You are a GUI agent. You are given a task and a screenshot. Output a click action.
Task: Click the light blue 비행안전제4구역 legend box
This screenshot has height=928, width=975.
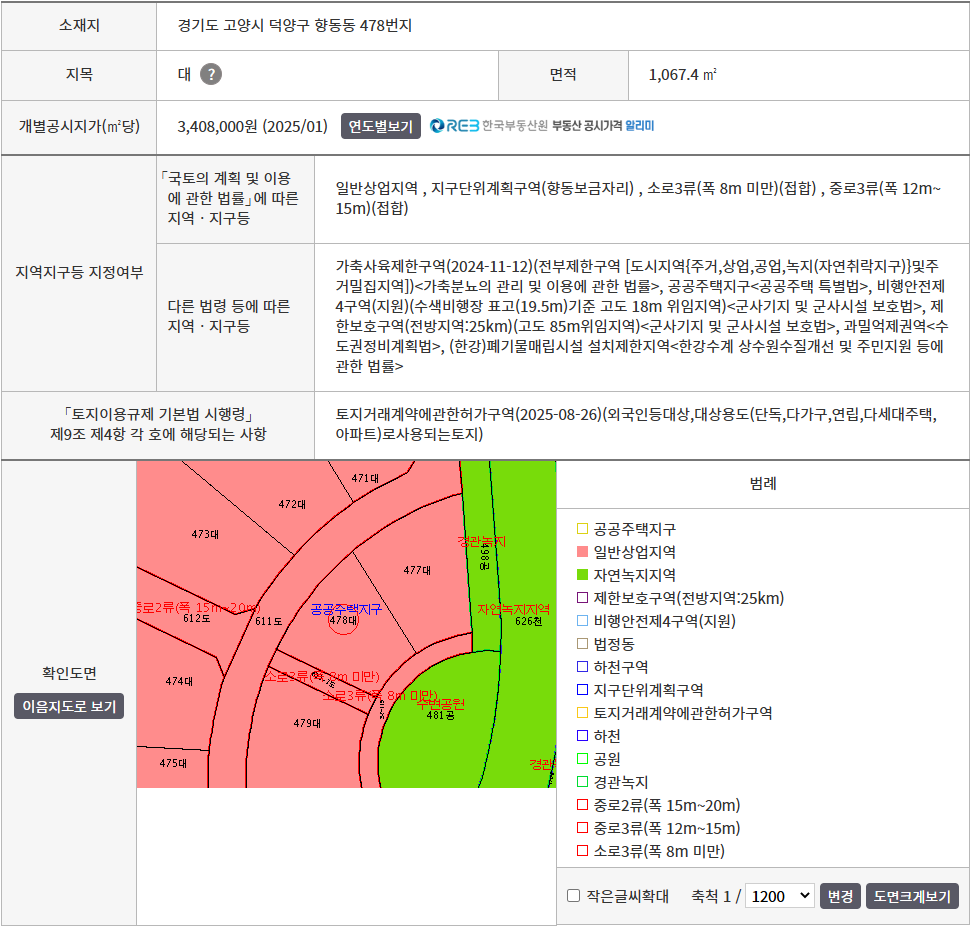pos(583,621)
